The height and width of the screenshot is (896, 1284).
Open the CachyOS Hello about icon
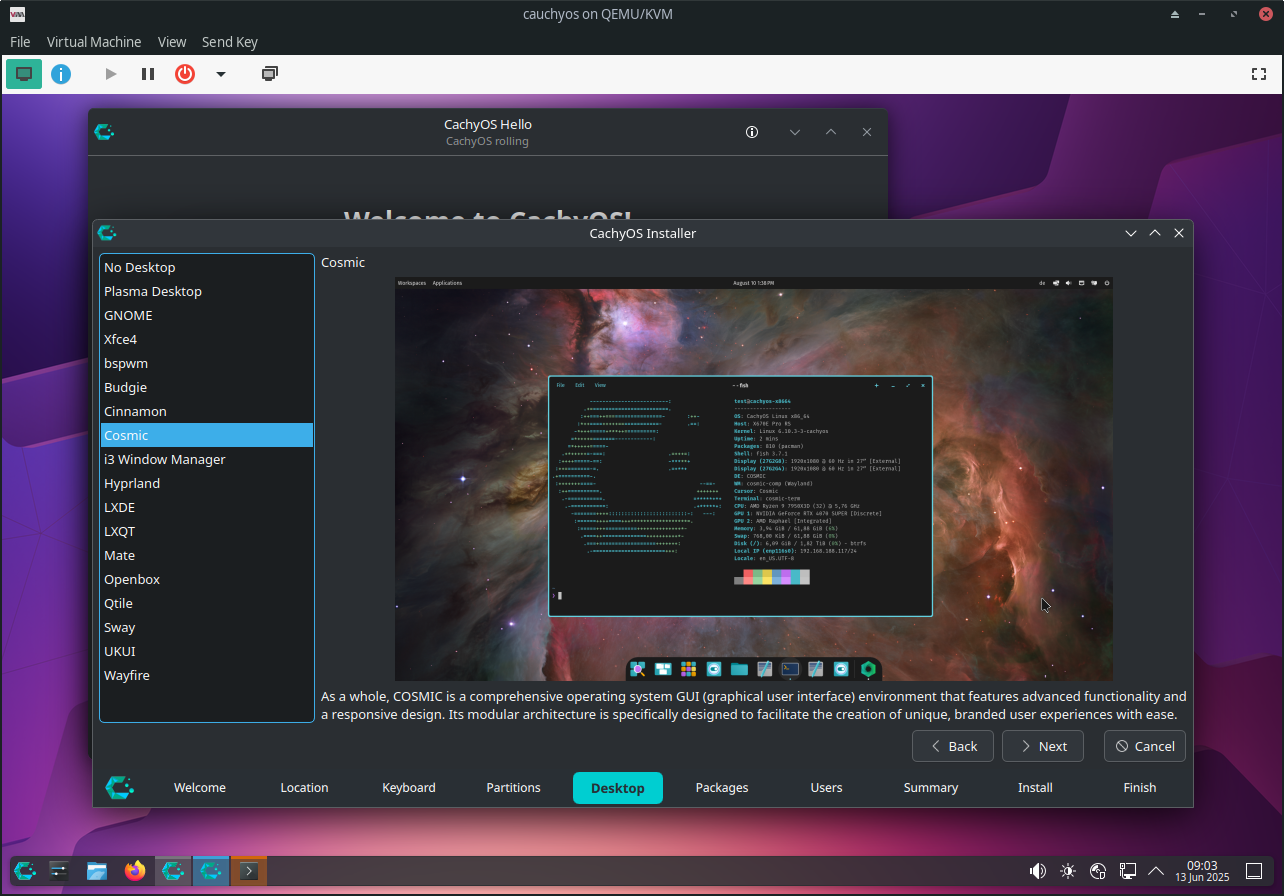pos(752,132)
